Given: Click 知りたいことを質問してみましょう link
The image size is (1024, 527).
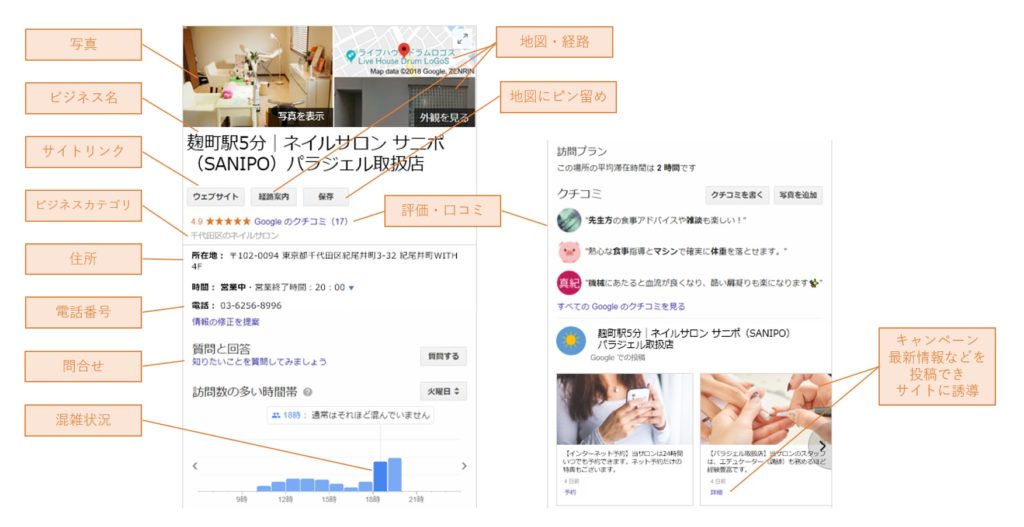Looking at the screenshot, I should click(x=259, y=362).
